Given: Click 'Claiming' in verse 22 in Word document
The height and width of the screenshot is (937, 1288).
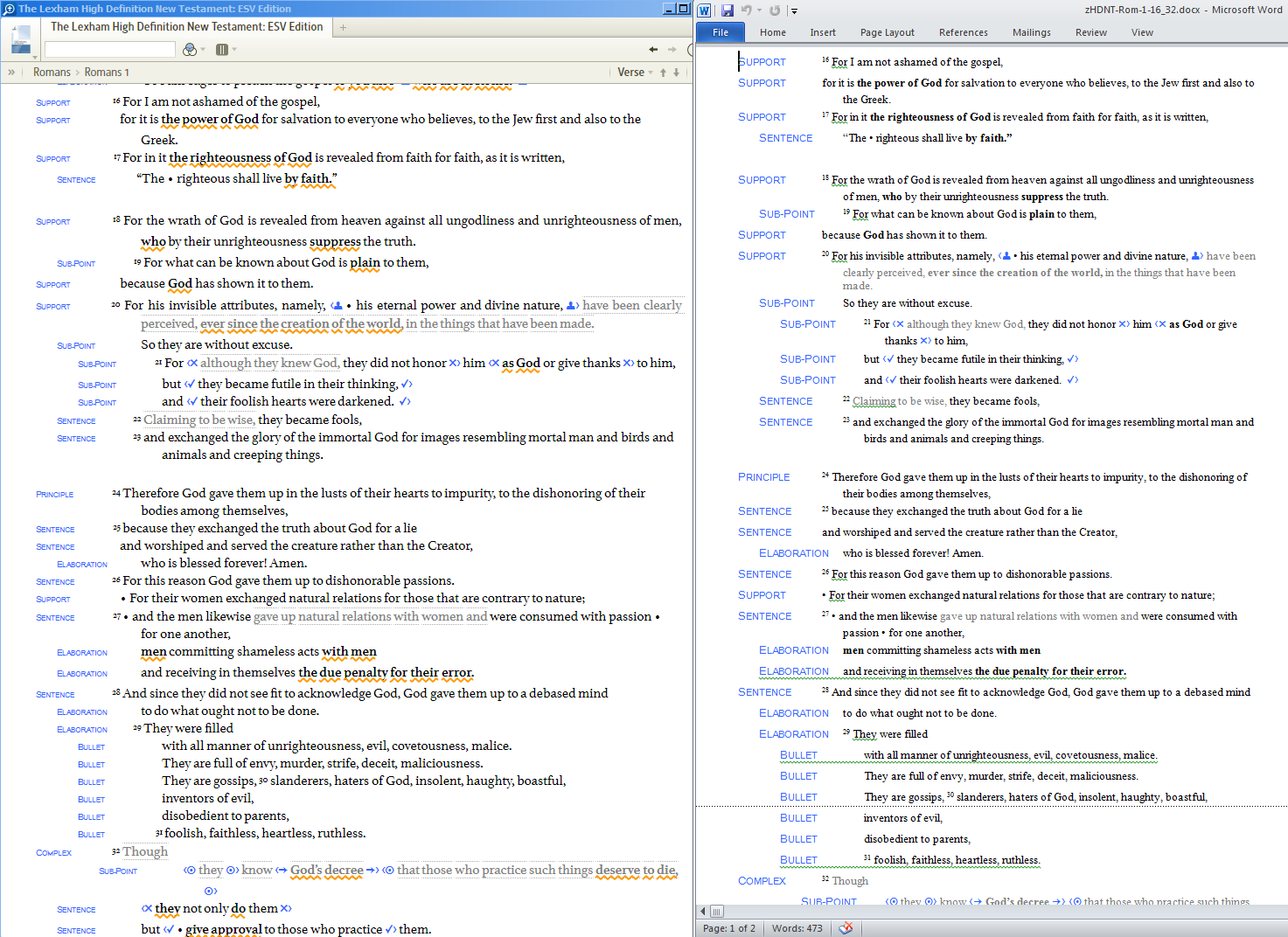Looking at the screenshot, I should [x=874, y=401].
